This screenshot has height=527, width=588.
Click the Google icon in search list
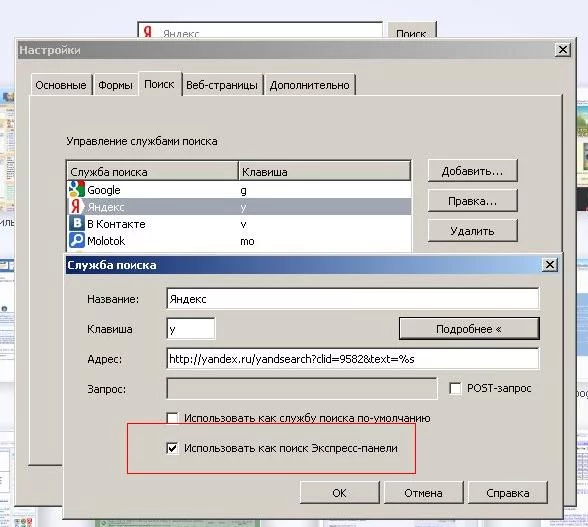76,189
